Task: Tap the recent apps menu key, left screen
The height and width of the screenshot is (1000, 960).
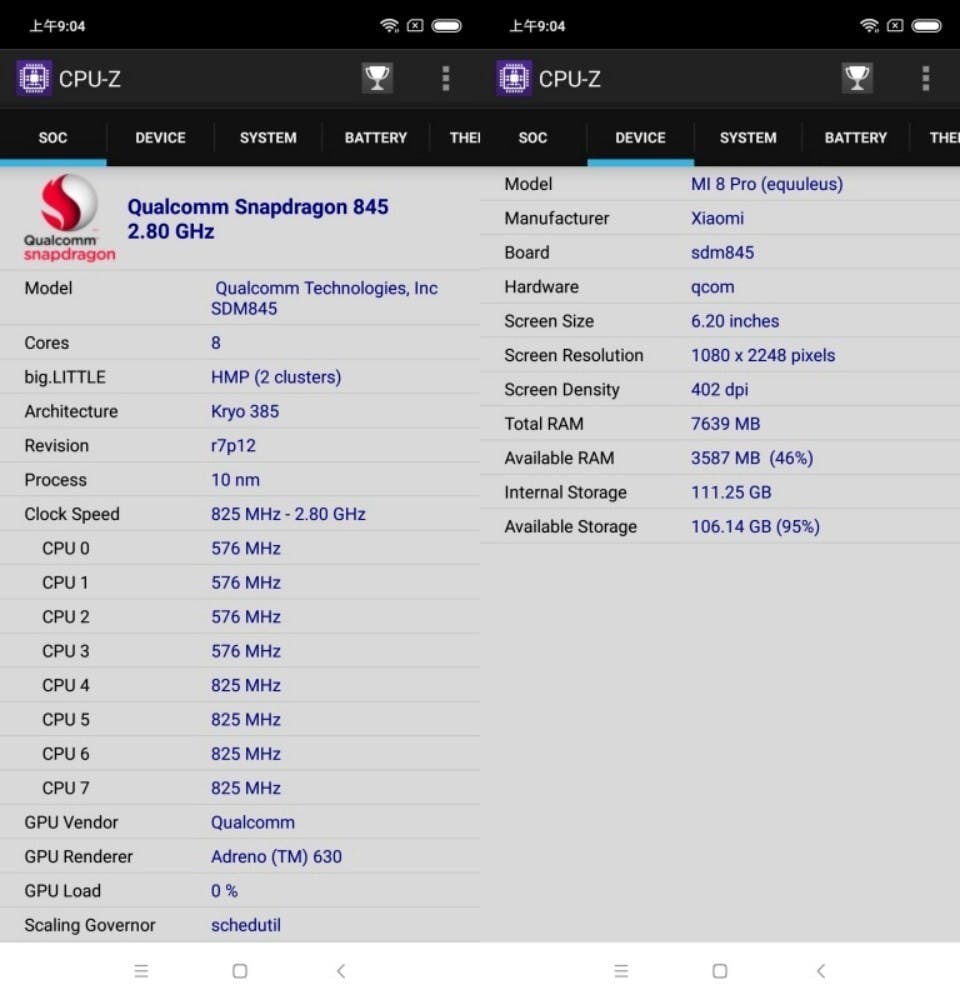Action: 141,971
